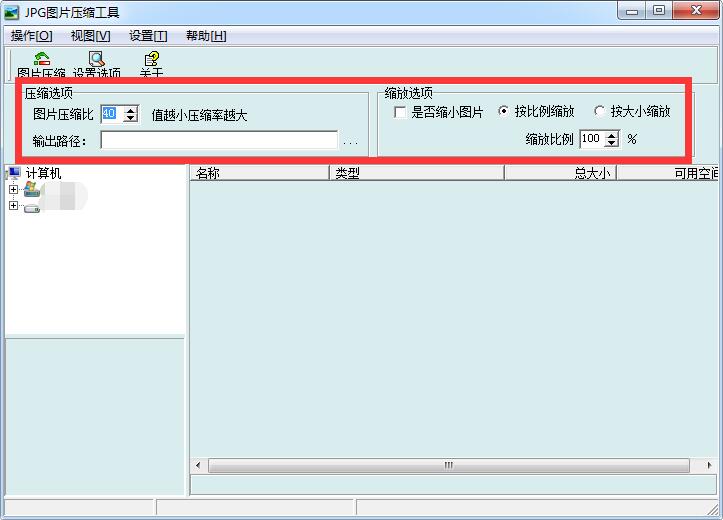Enable the 是否缩小图片 checkbox
Viewport: 723px width, 520px height.
tap(400, 112)
